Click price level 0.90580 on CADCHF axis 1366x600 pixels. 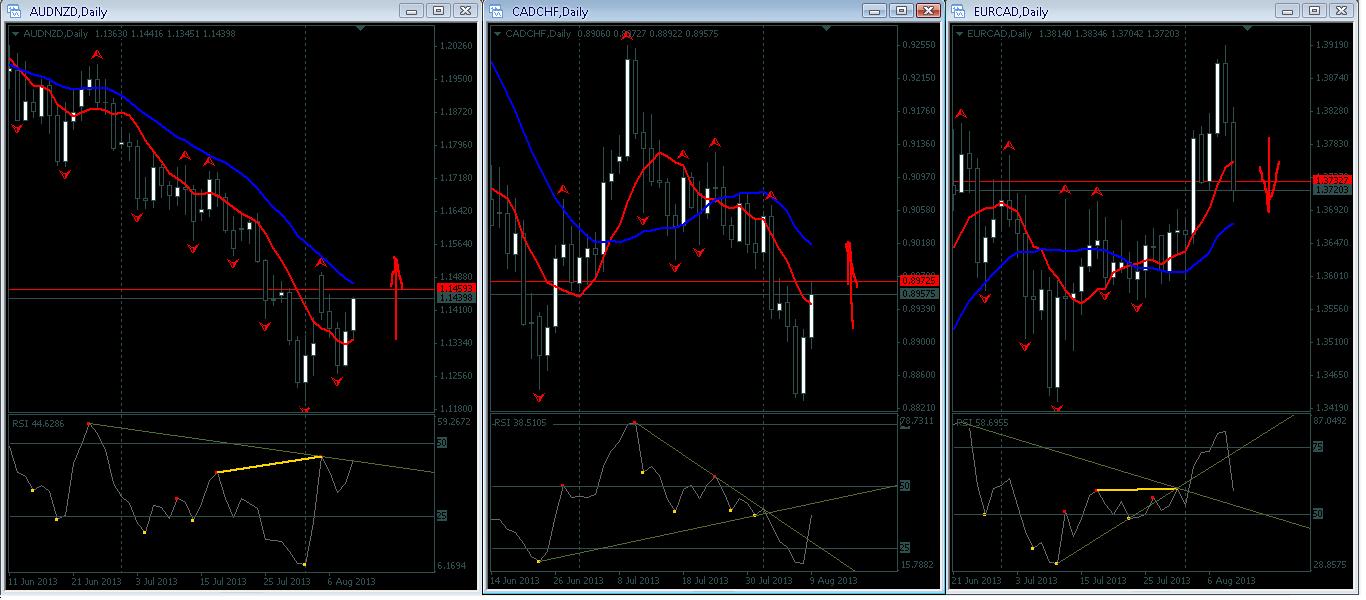tap(918, 210)
